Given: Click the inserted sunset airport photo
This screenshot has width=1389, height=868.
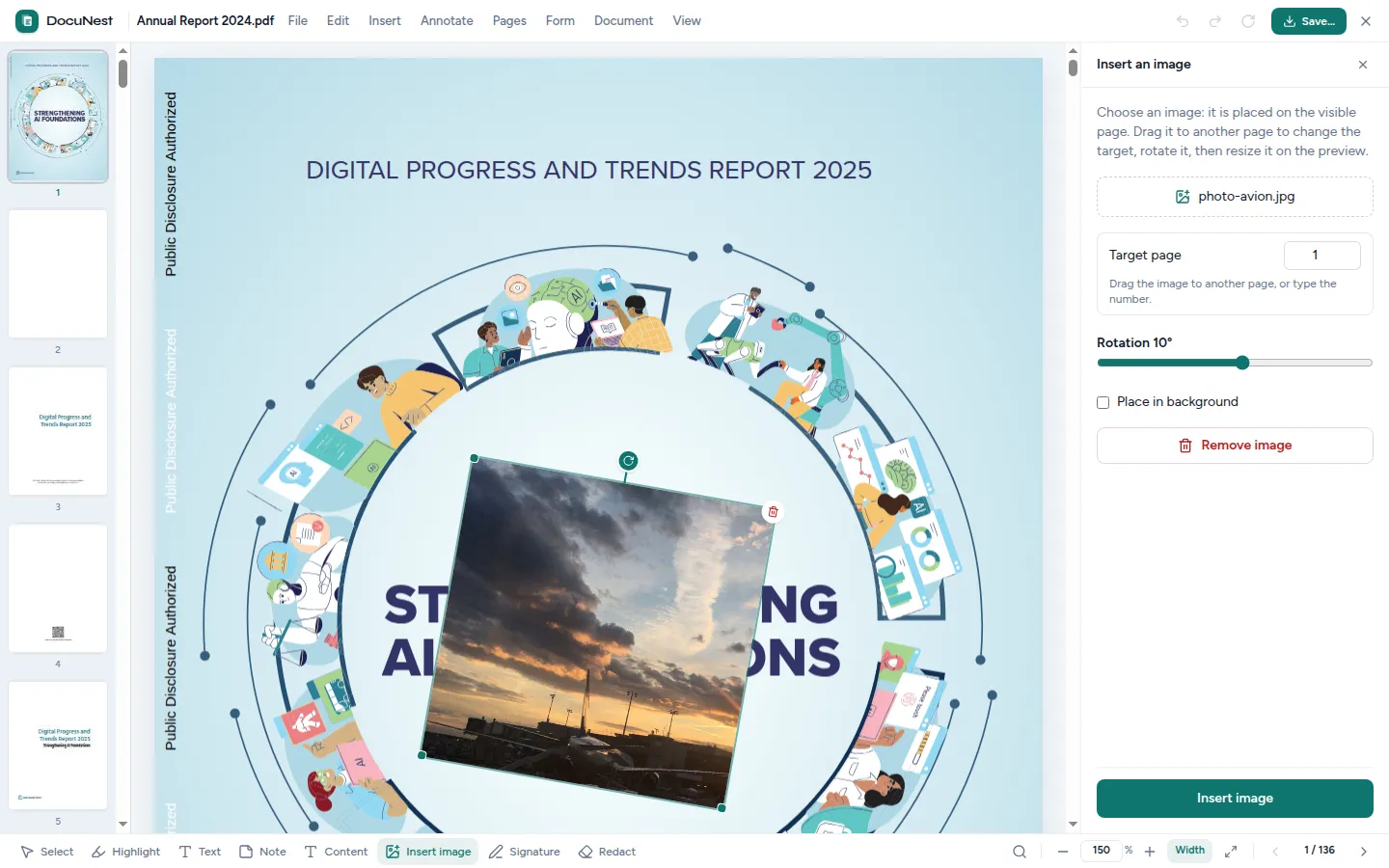Looking at the screenshot, I should point(598,632).
